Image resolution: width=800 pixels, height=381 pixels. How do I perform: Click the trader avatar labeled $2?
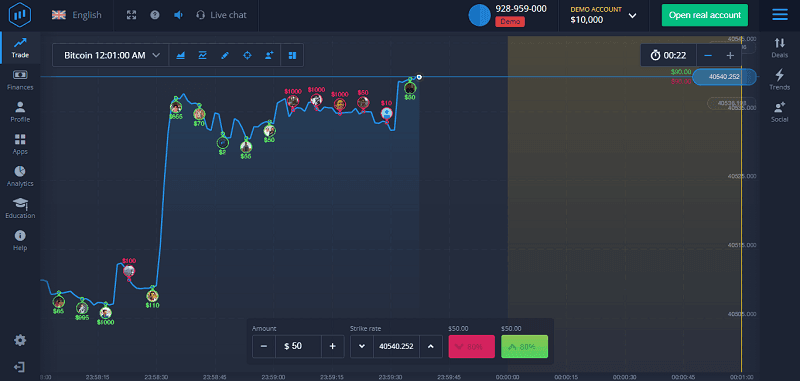(x=222, y=143)
